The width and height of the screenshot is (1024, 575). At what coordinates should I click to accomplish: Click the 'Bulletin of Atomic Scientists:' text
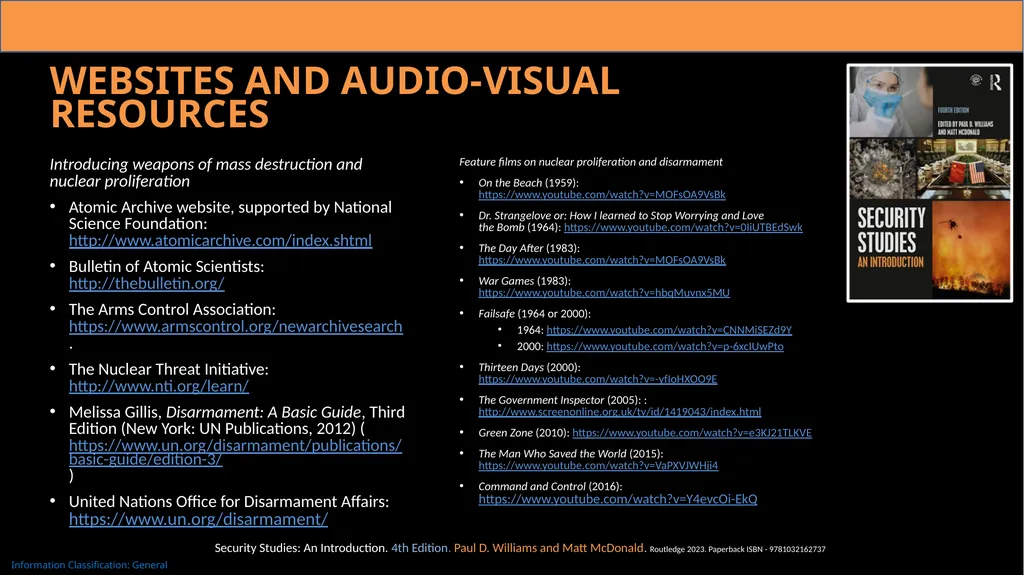pos(167,267)
